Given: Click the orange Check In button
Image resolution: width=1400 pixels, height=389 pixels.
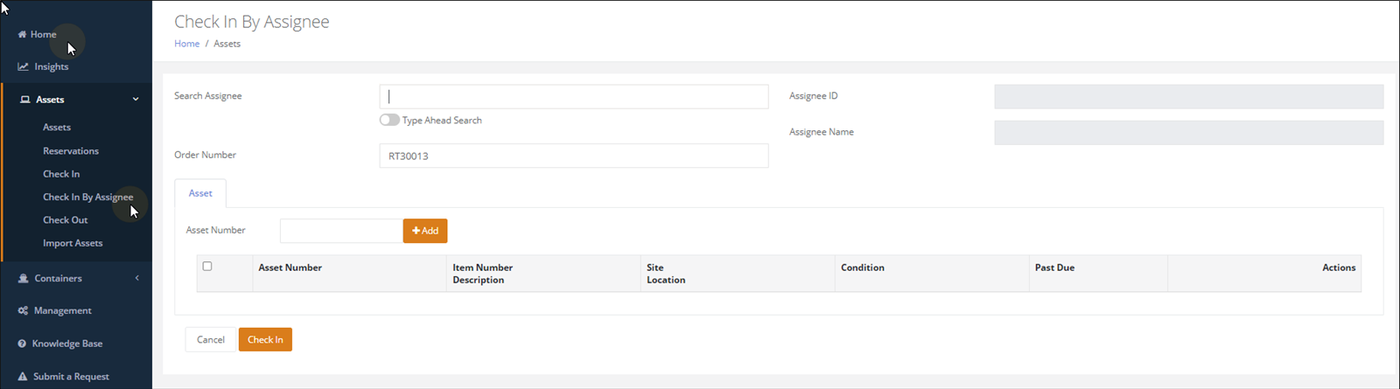Looking at the screenshot, I should click(265, 340).
